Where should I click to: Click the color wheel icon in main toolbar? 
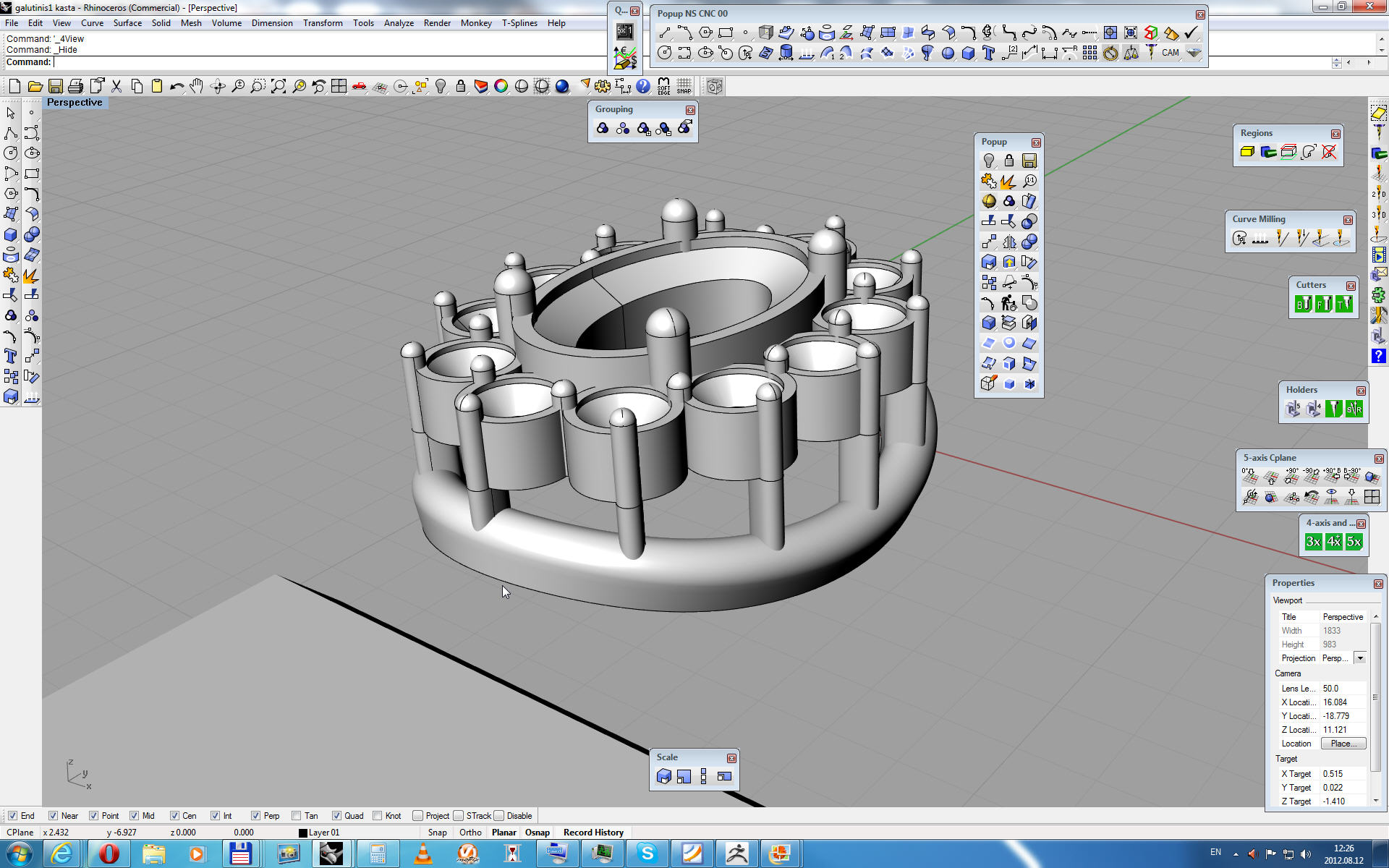tap(501, 87)
